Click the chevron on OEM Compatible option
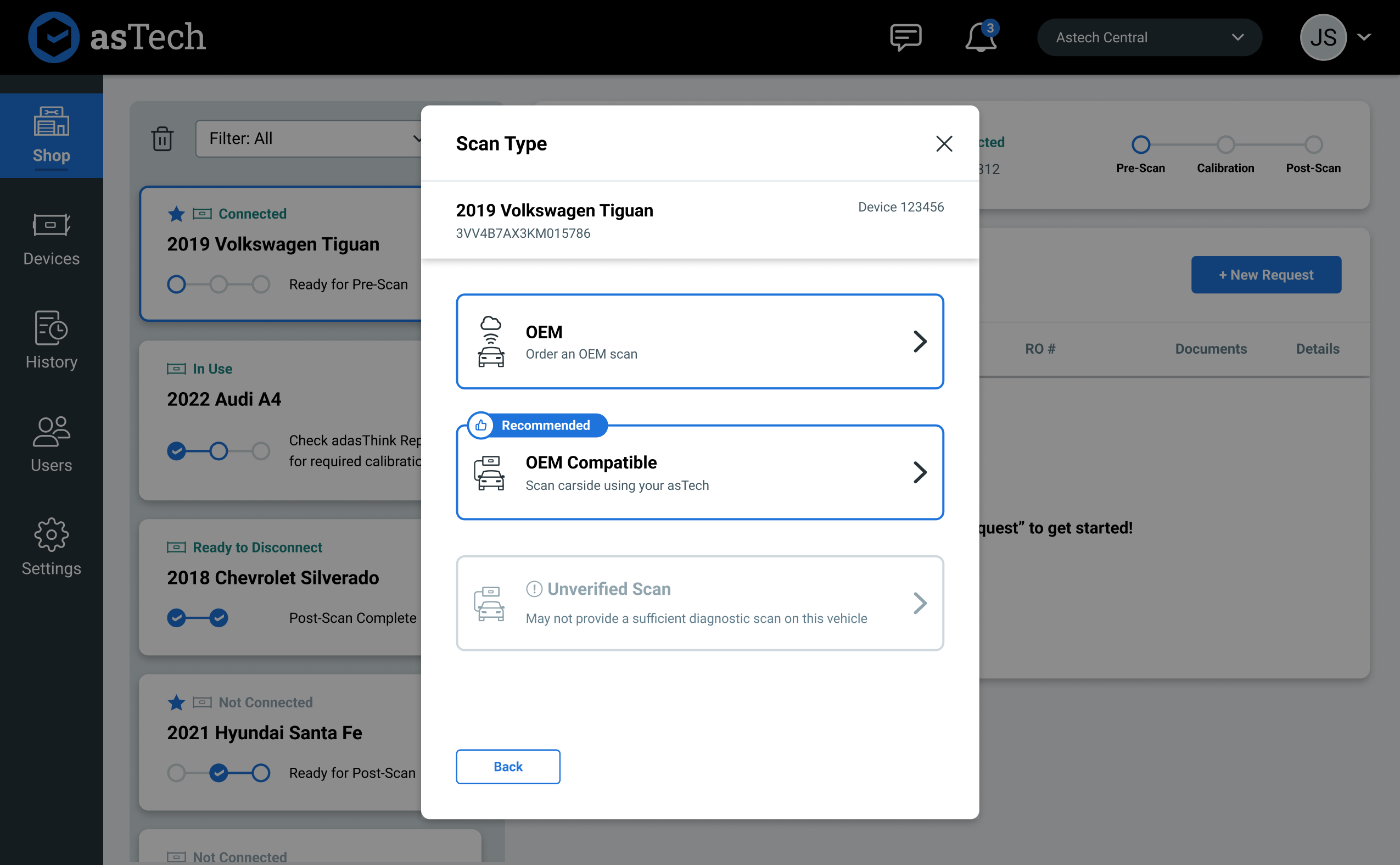The image size is (1400, 865). pyautogui.click(x=920, y=472)
